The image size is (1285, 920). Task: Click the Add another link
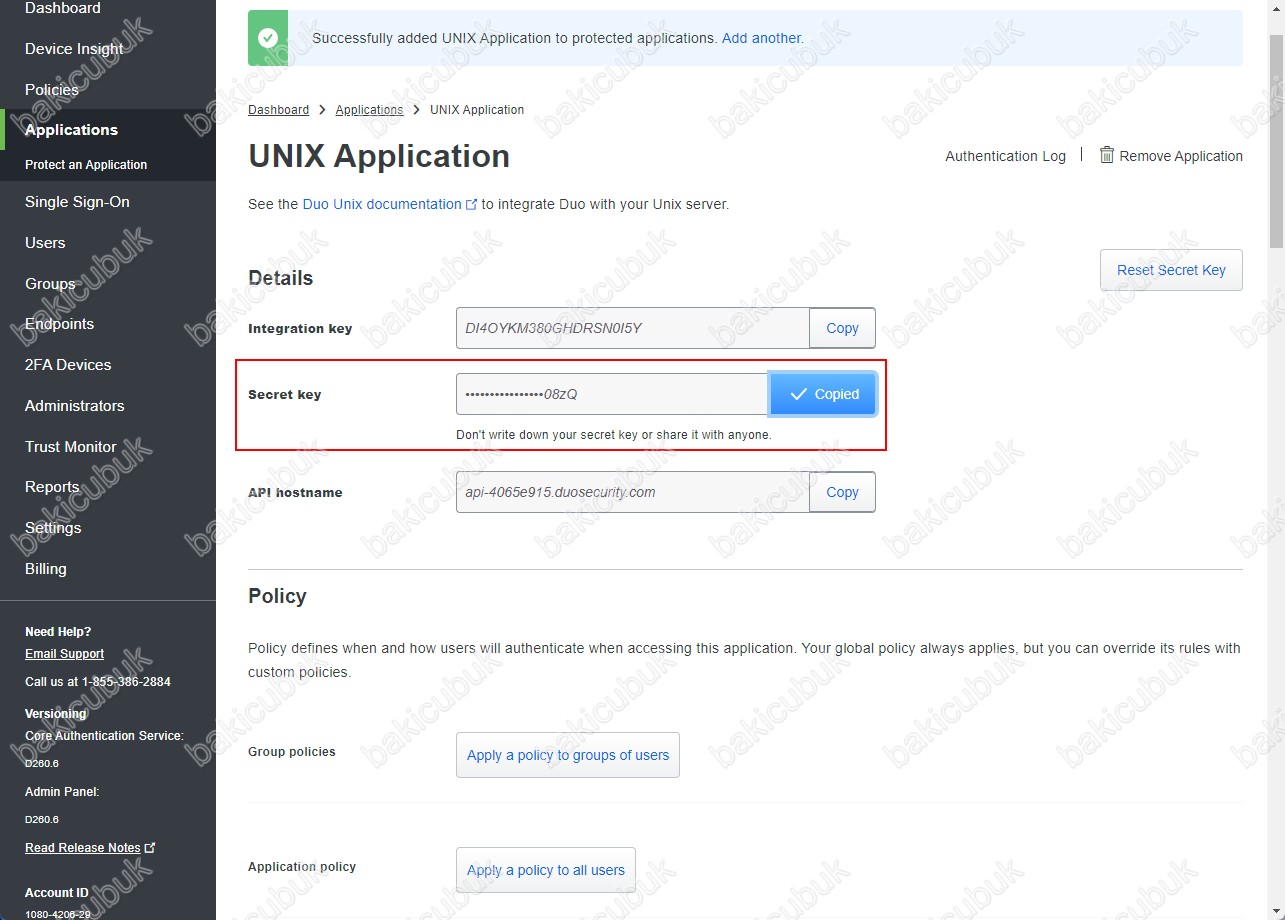762,38
